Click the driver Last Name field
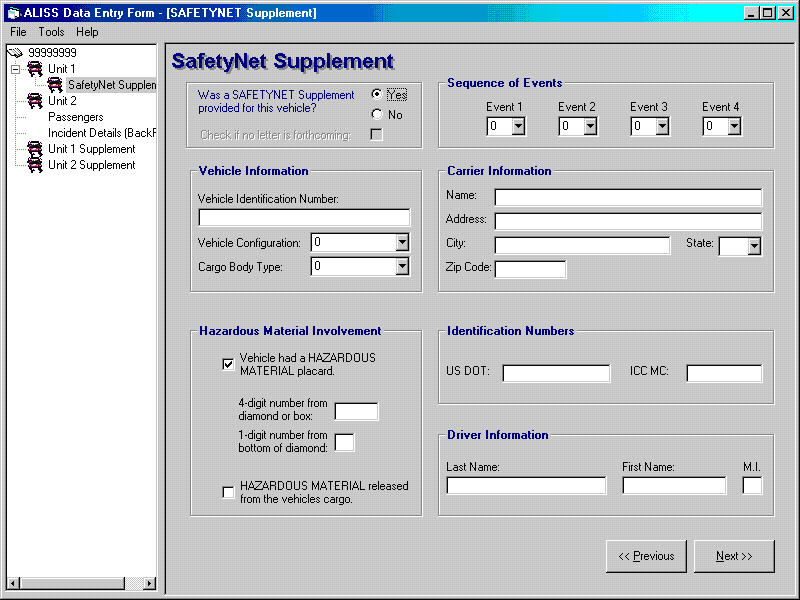 [526, 485]
